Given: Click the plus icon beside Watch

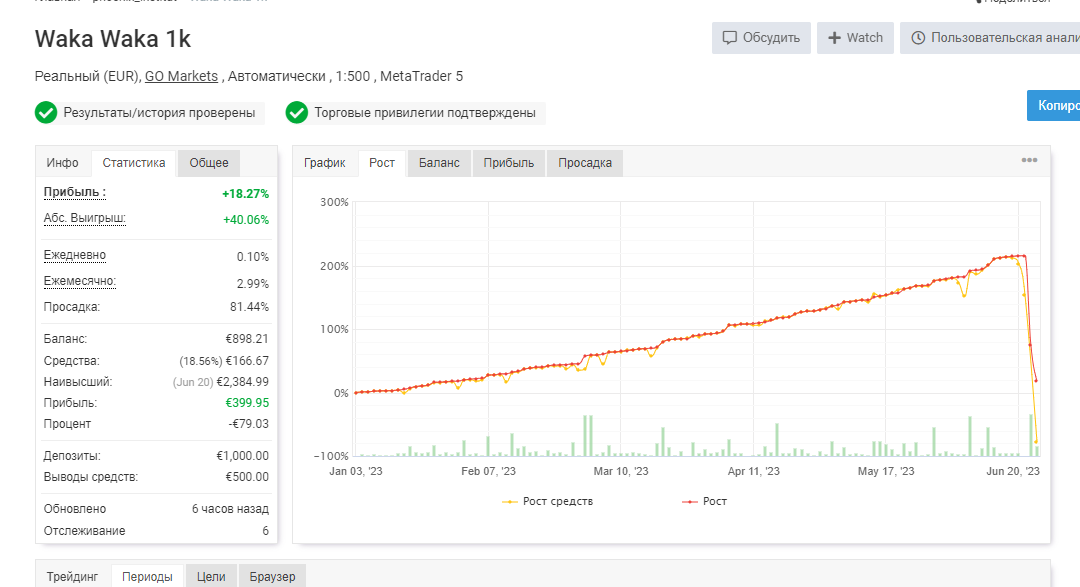Looking at the screenshot, I should point(834,38).
